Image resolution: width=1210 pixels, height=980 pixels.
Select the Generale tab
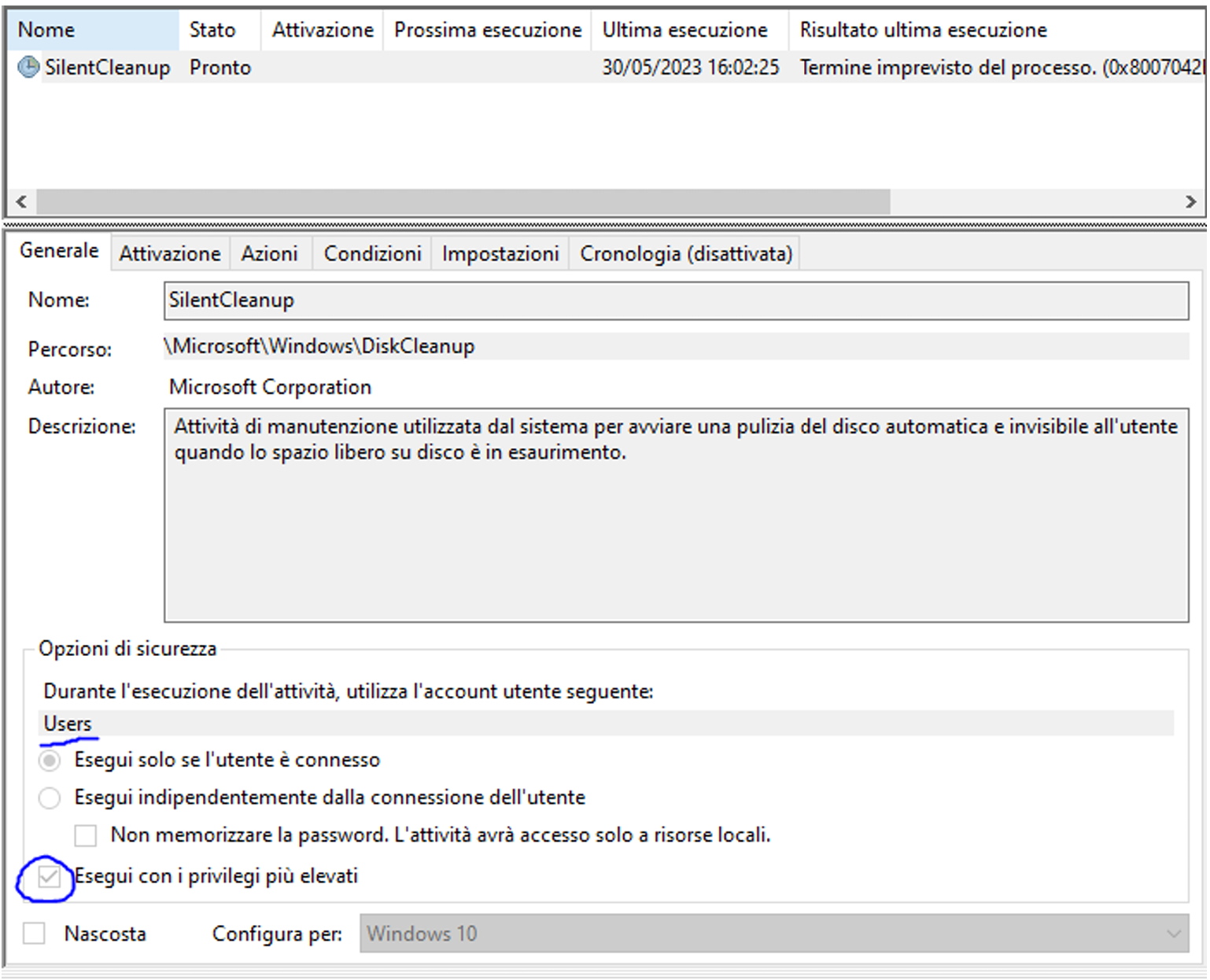[x=59, y=251]
